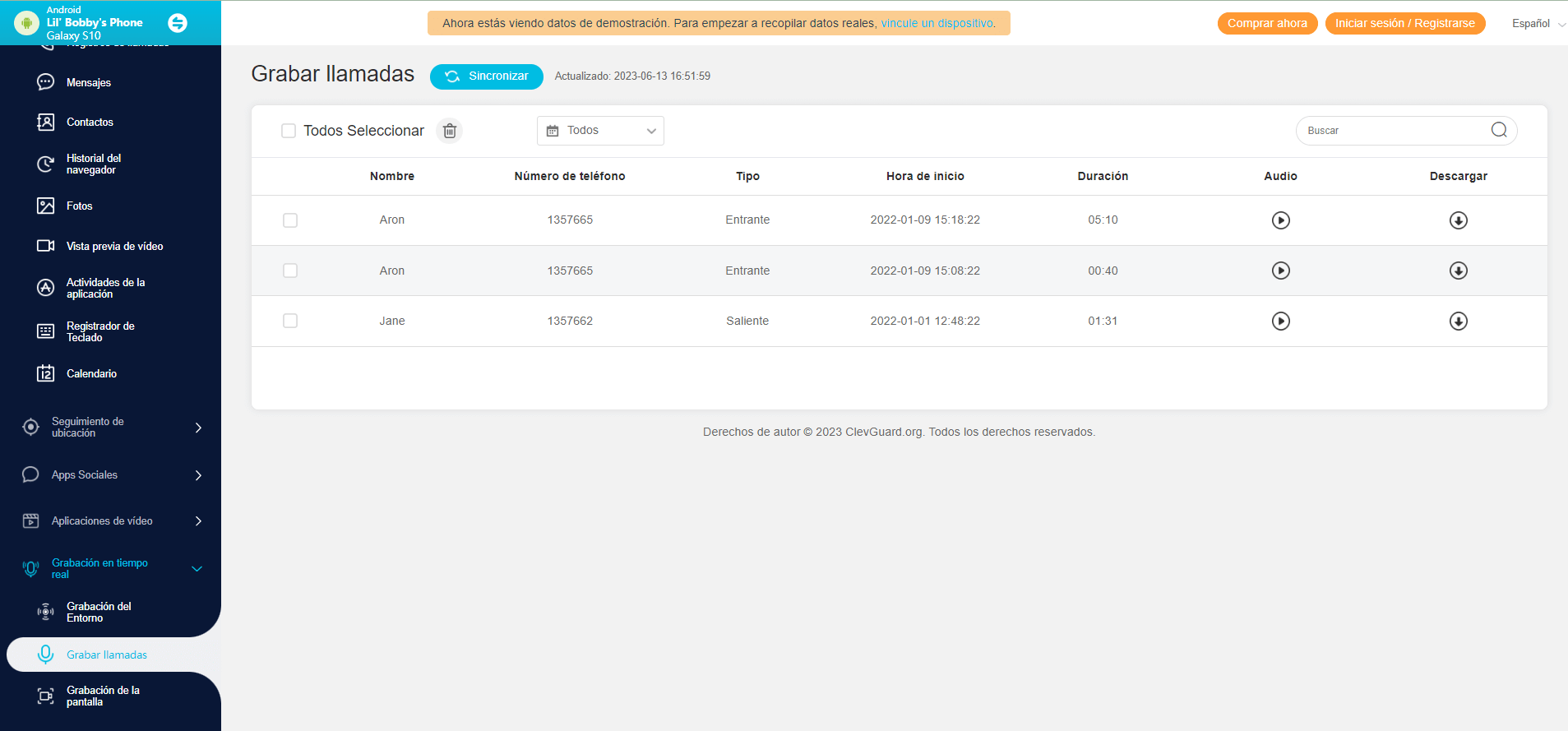The image size is (1568, 731).
Task: Check the box for Aron 15:08:22 call
Action: (290, 271)
